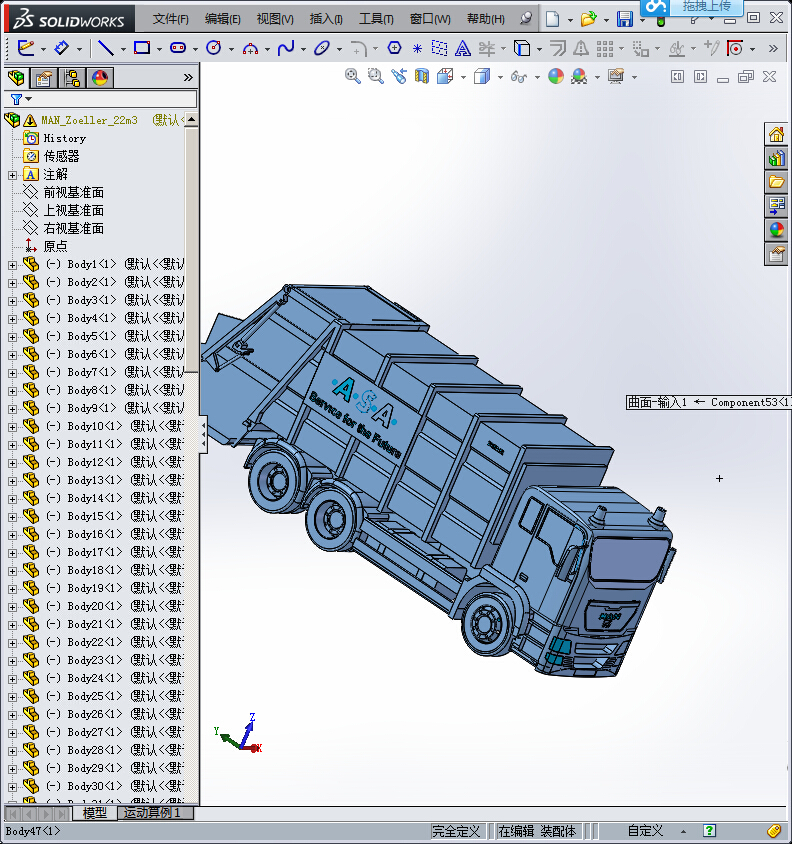This screenshot has width=792, height=844.
Task: Expand the Body1<1> tree node
Action: pyautogui.click(x=12, y=264)
